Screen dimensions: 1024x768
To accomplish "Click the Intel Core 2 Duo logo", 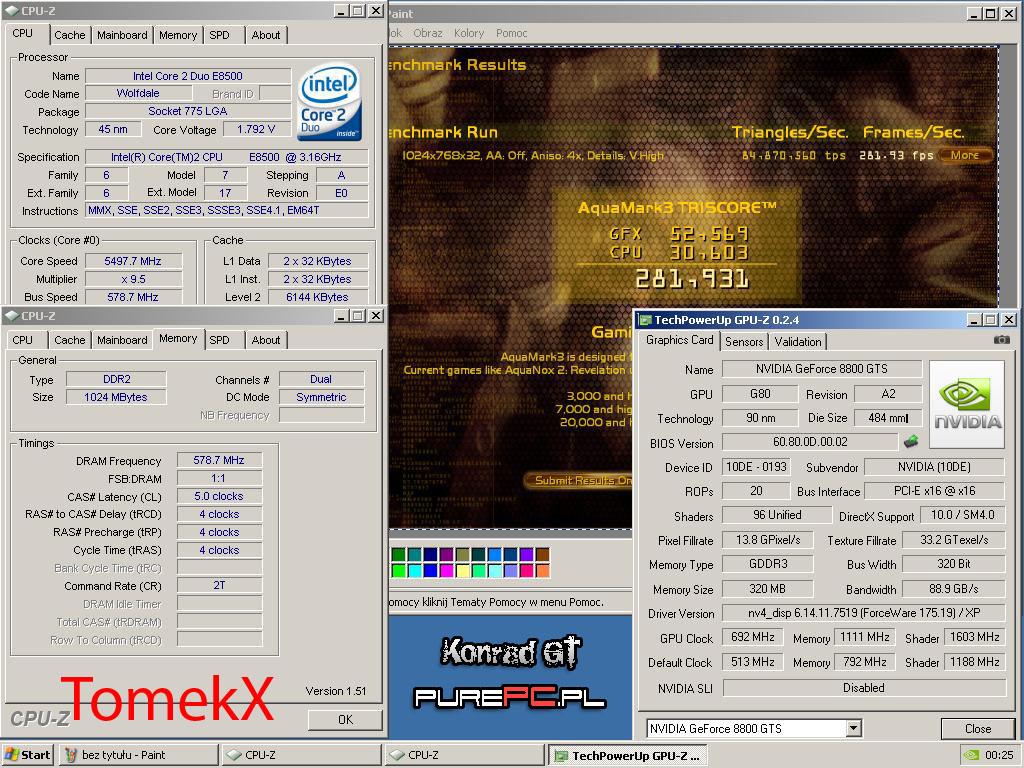I will pyautogui.click(x=329, y=101).
